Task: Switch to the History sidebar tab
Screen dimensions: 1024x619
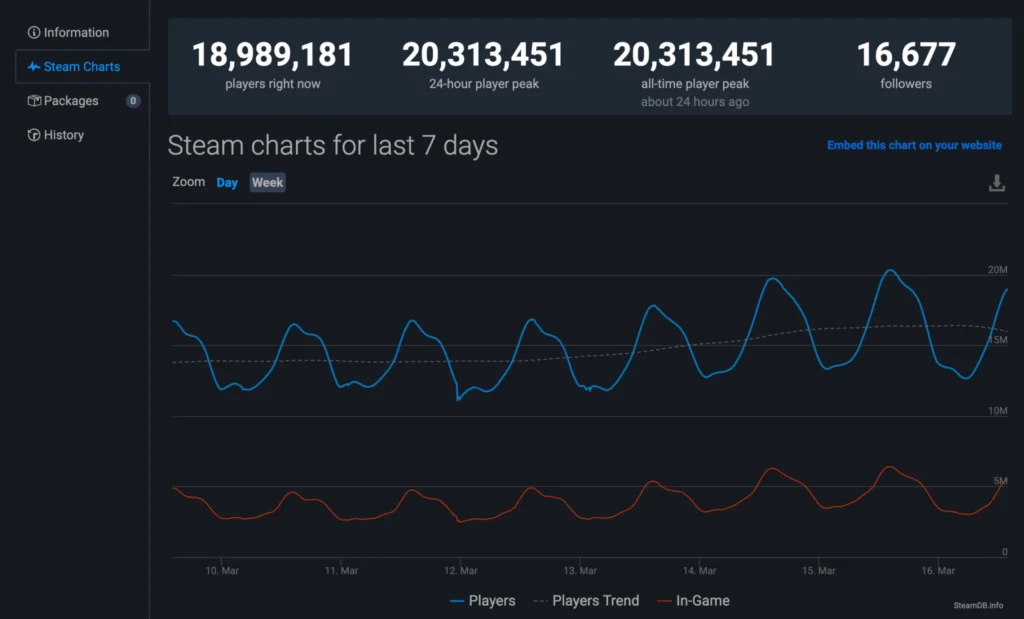Action: coord(64,135)
